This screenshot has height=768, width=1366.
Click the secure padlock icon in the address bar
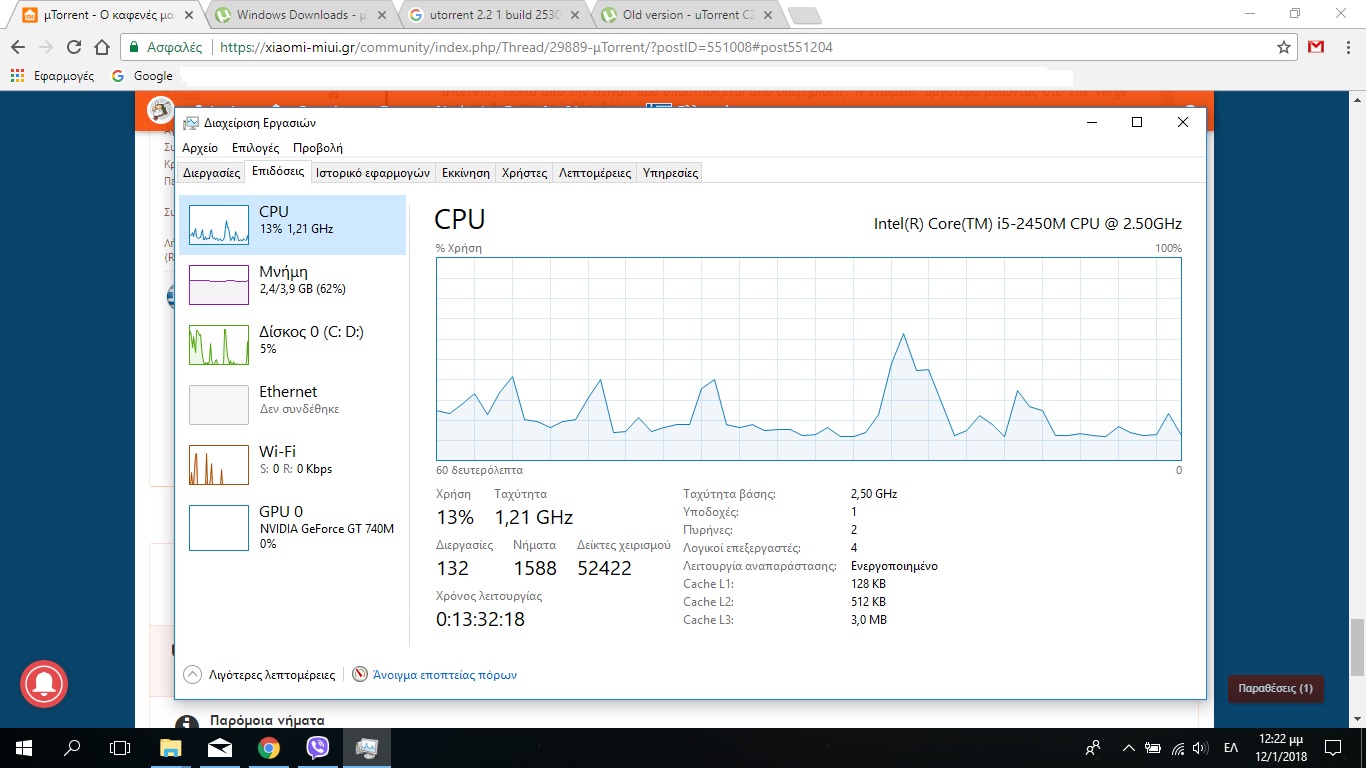point(134,47)
